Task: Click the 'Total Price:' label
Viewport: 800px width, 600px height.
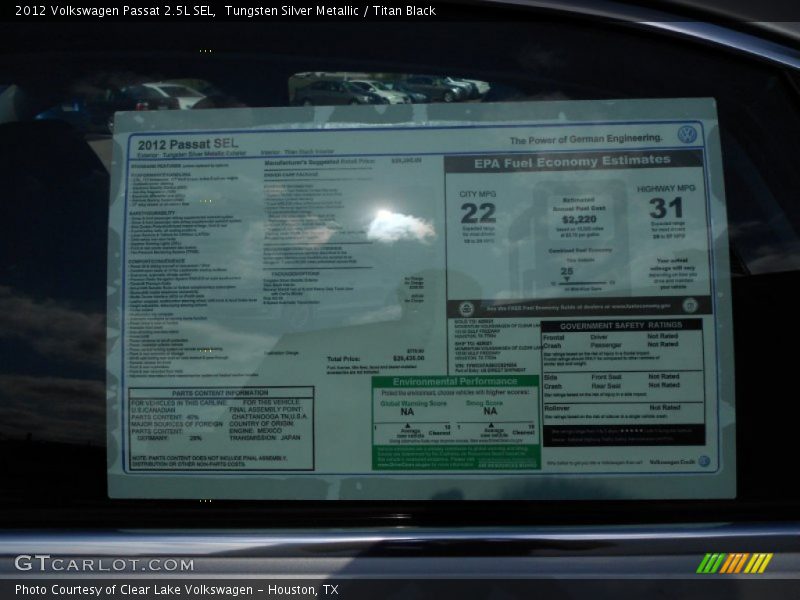Action: click(343, 359)
